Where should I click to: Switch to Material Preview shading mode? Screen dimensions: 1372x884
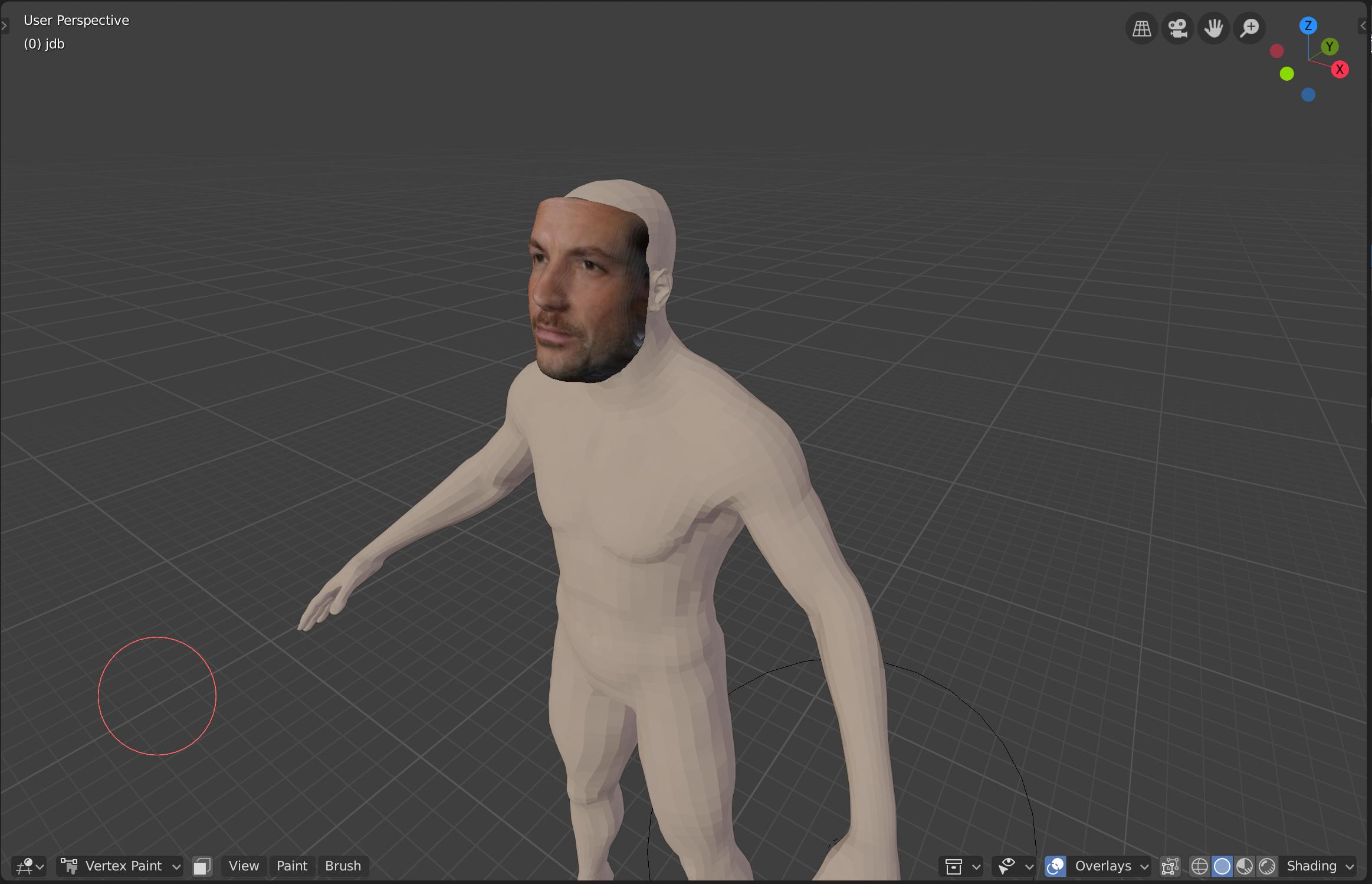1244,866
